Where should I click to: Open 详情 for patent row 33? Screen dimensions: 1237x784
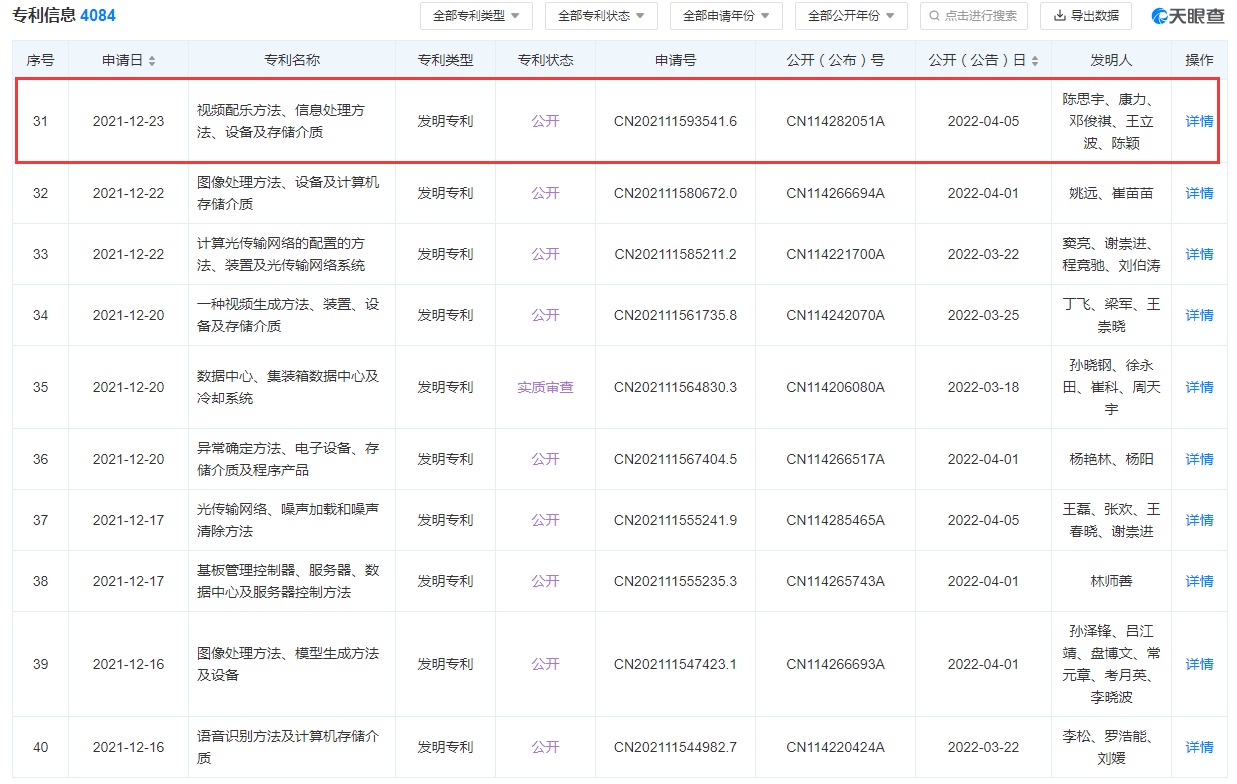(x=1199, y=254)
